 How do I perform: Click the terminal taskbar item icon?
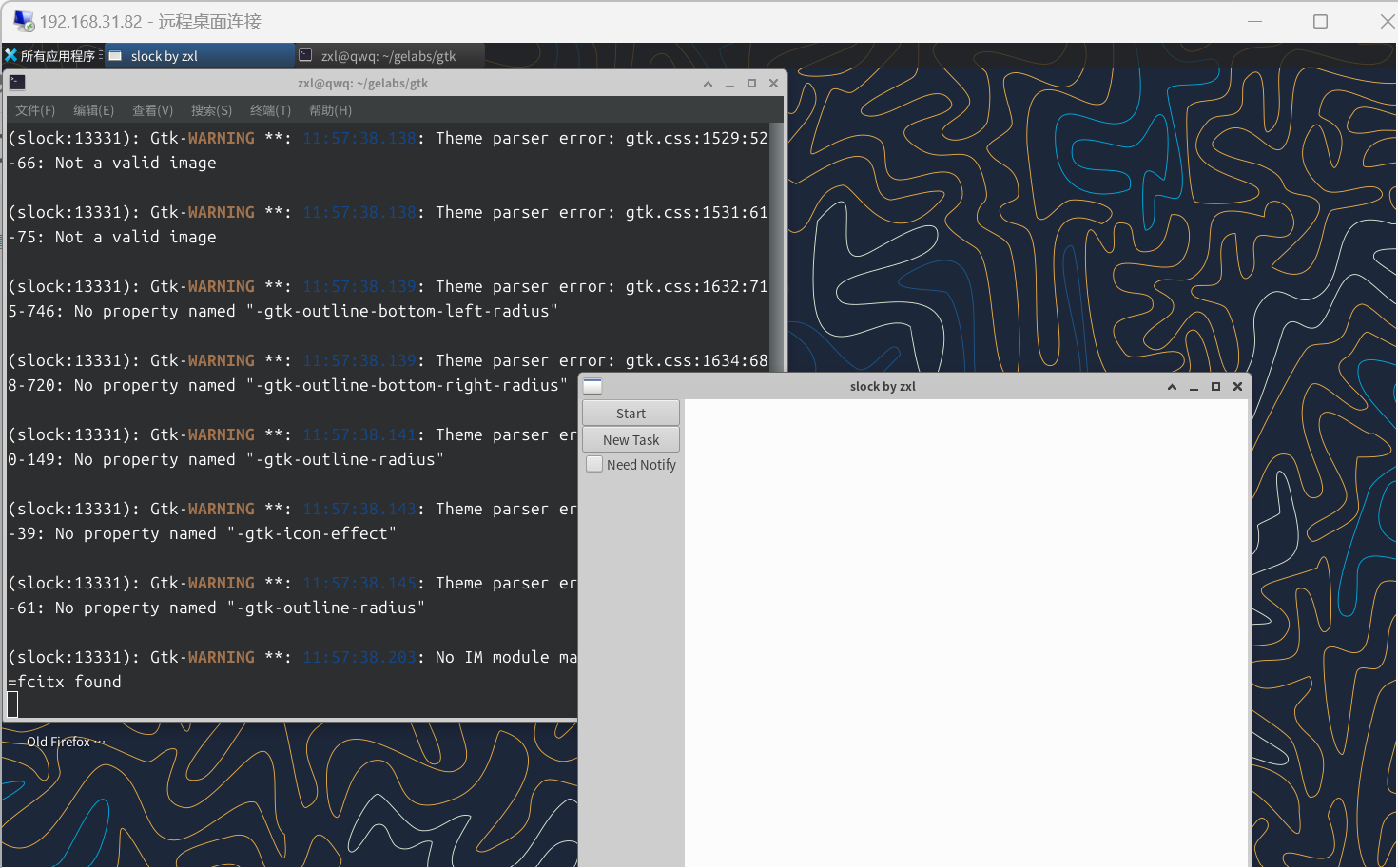click(305, 56)
